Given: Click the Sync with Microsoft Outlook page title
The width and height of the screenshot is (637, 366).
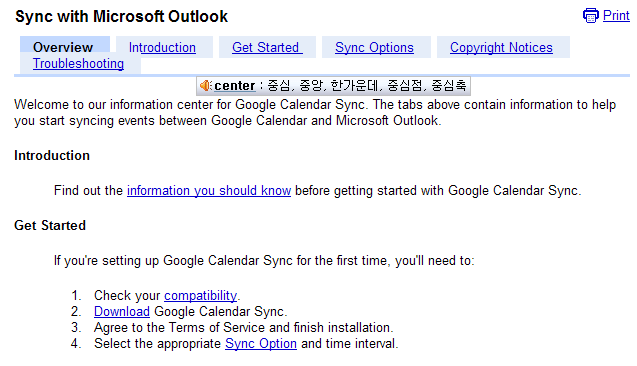Looking at the screenshot, I should 121,17.
